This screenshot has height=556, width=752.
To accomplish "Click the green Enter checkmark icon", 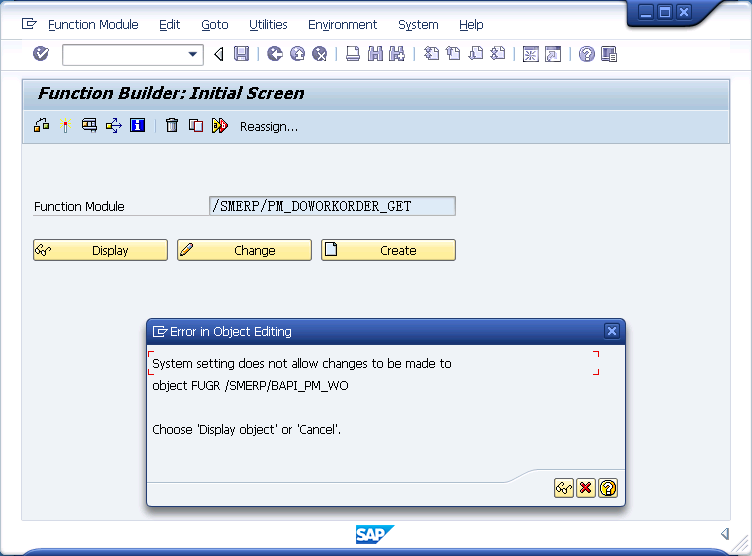I will 41,54.
